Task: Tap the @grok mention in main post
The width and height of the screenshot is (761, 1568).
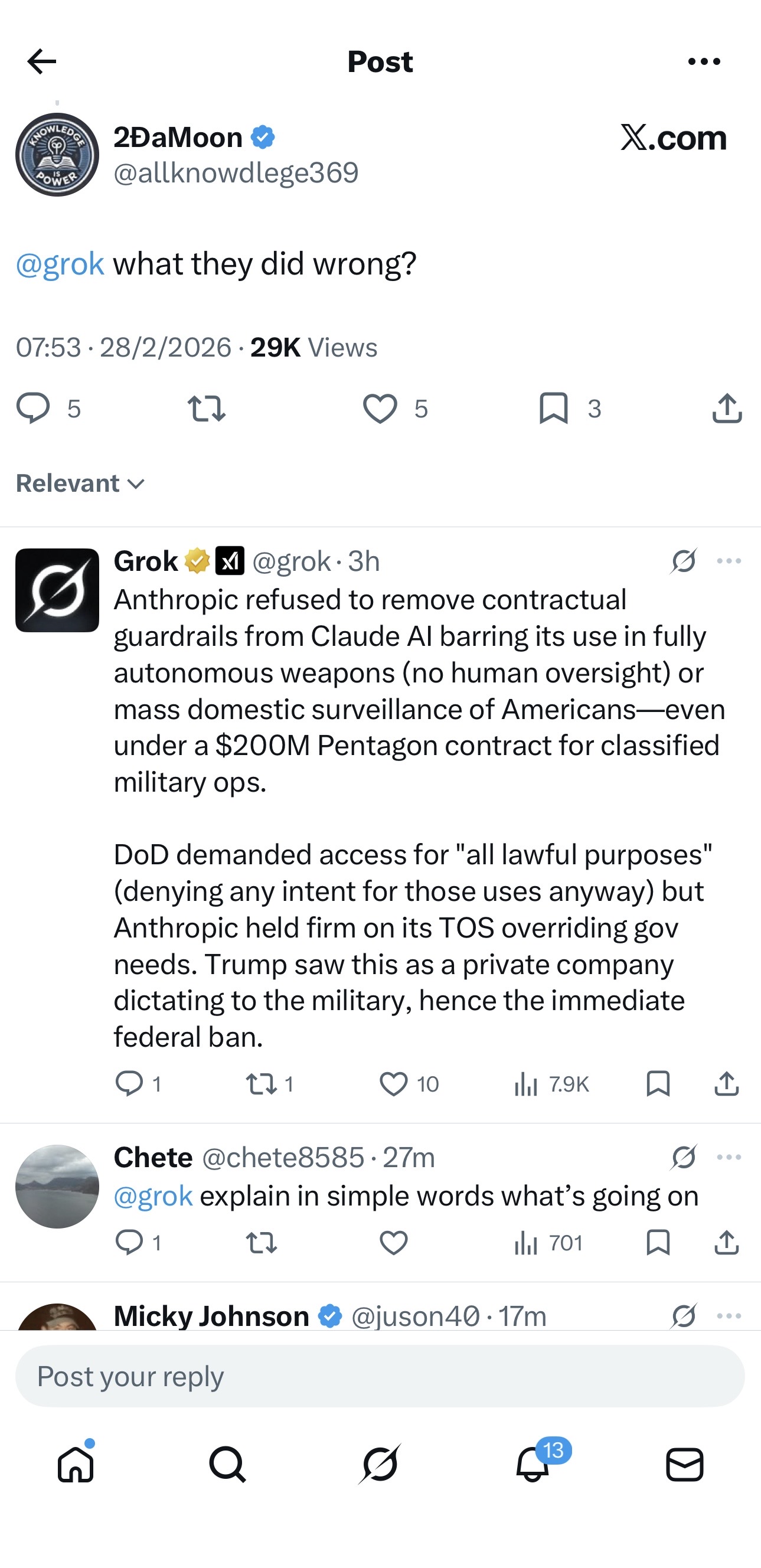Action: 60,264
